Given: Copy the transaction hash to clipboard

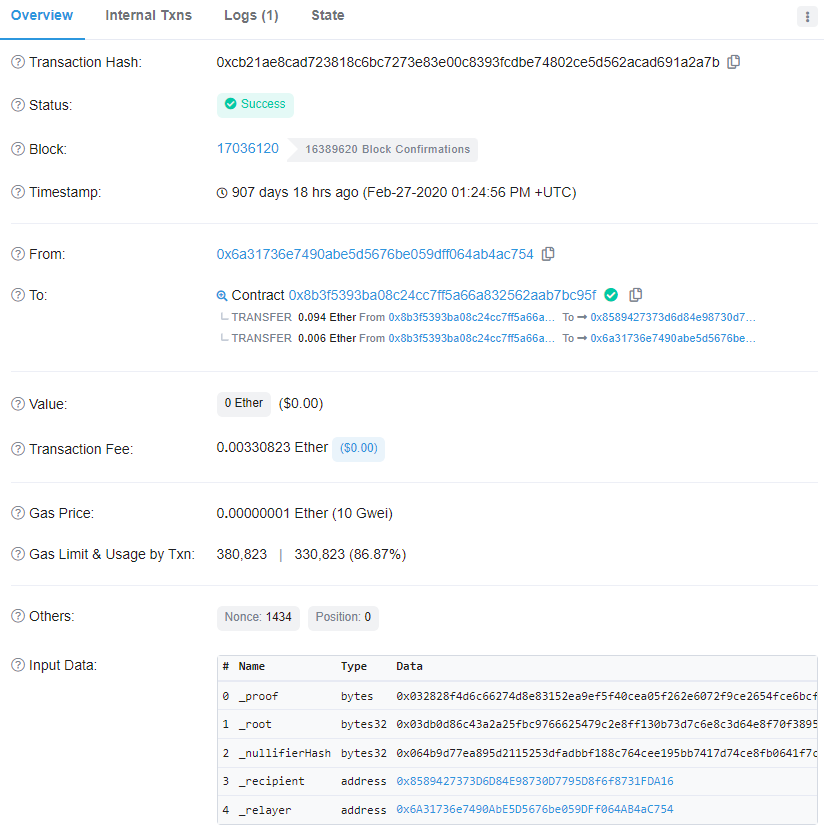Looking at the screenshot, I should coord(734,62).
